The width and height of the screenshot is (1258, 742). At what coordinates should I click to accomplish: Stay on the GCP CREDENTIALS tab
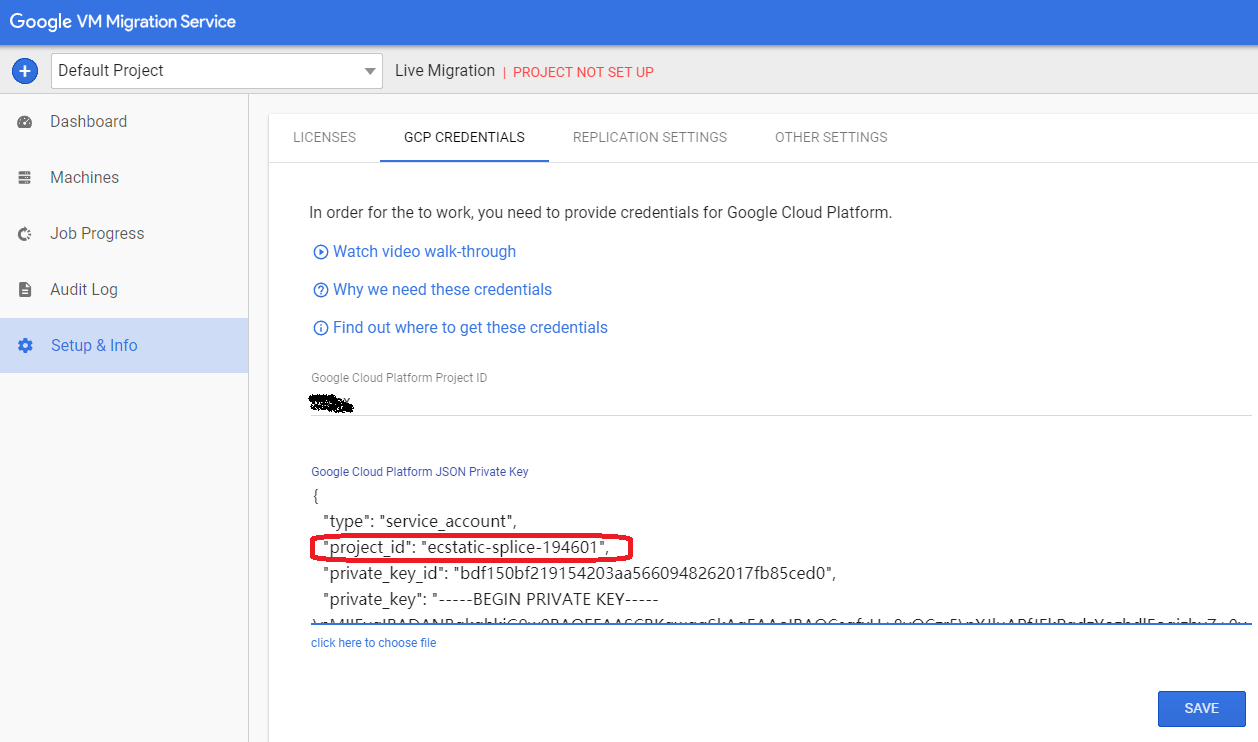(464, 137)
